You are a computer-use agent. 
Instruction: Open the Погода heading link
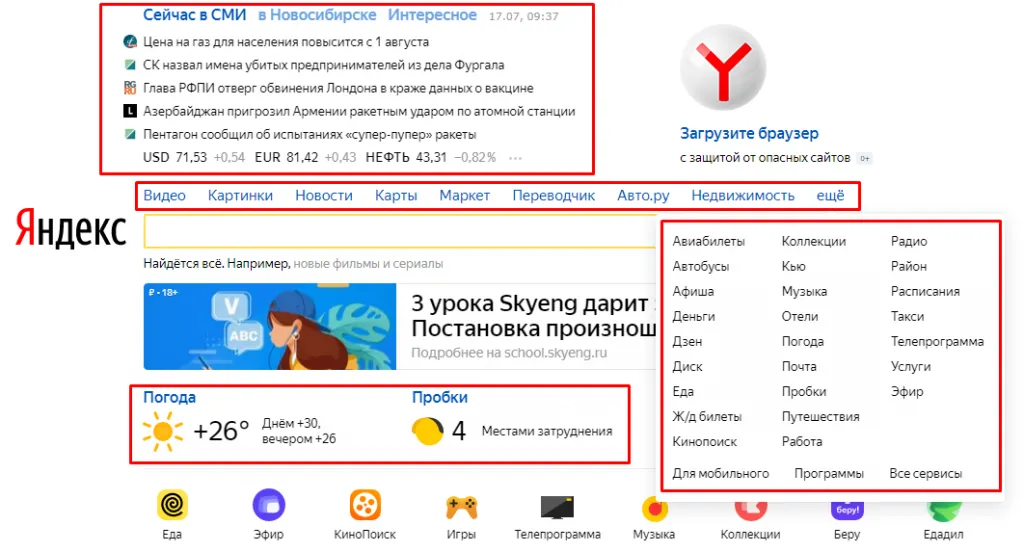[169, 397]
